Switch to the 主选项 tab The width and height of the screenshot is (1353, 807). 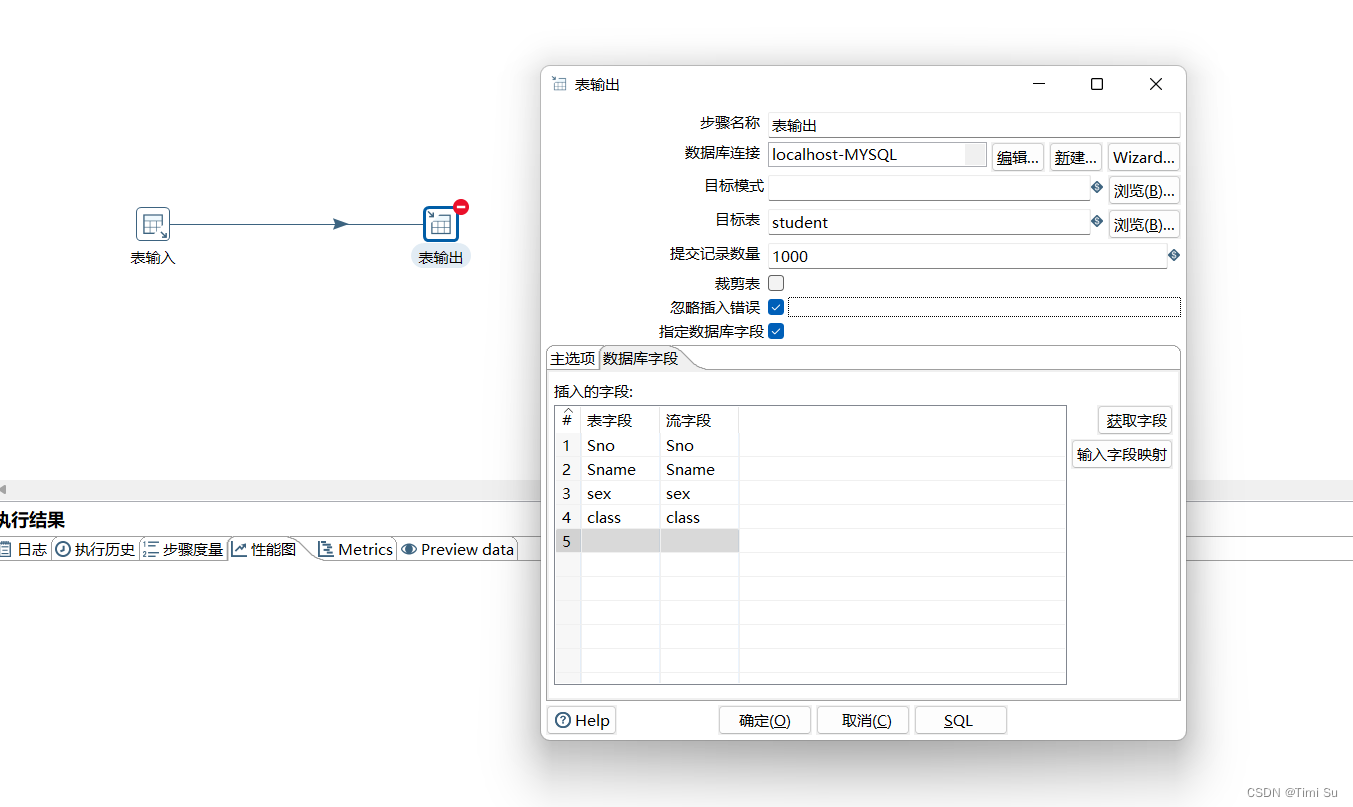(573, 357)
